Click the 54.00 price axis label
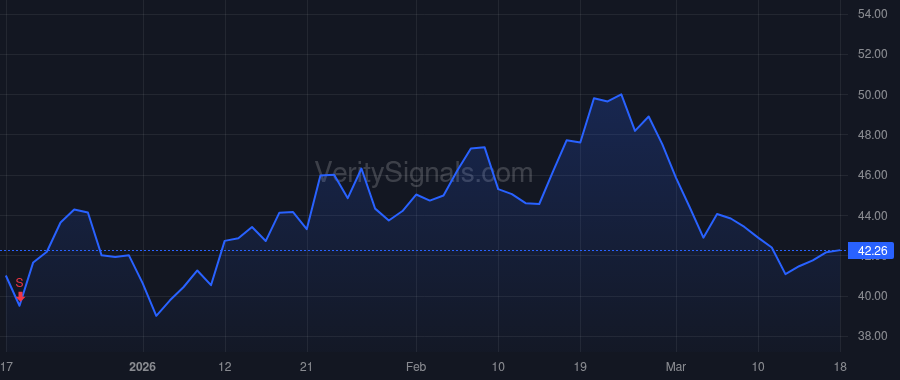The height and width of the screenshot is (380, 900). (872, 14)
